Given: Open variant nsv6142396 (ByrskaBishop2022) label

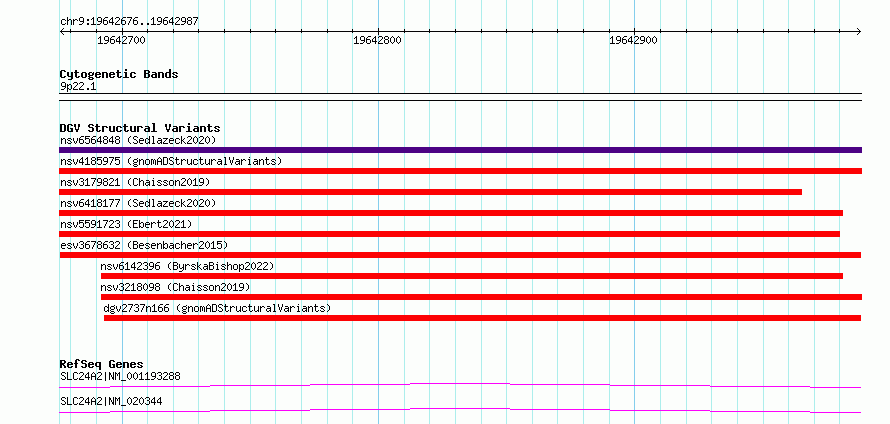Looking at the screenshot, I should [187, 266].
